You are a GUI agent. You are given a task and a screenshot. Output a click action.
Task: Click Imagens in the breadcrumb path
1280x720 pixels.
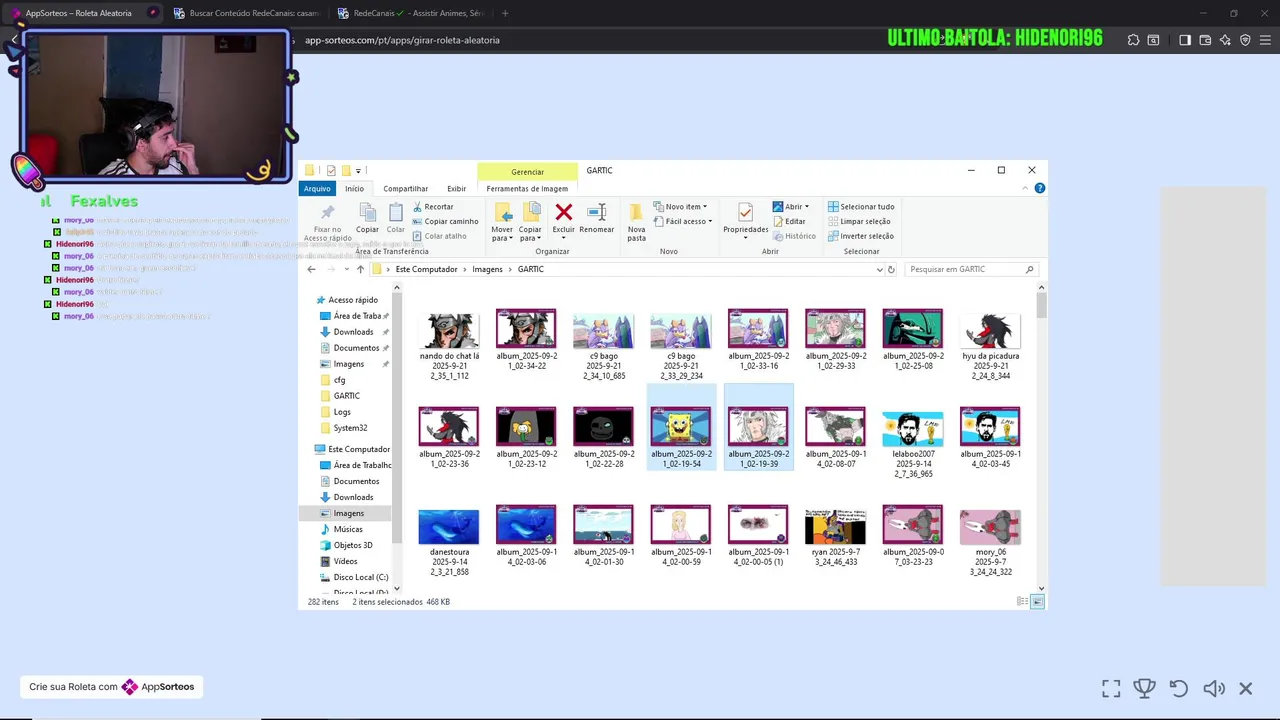pos(487,269)
